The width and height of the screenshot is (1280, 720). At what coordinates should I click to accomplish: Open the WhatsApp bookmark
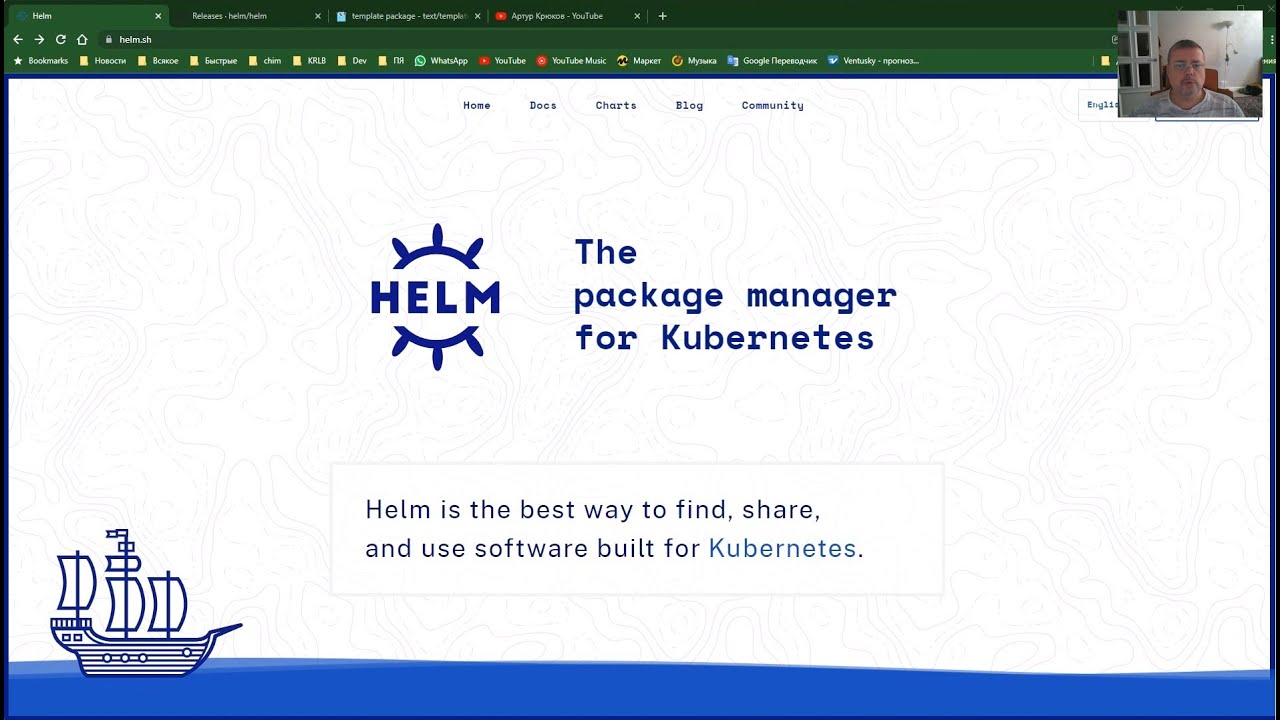tap(441, 61)
